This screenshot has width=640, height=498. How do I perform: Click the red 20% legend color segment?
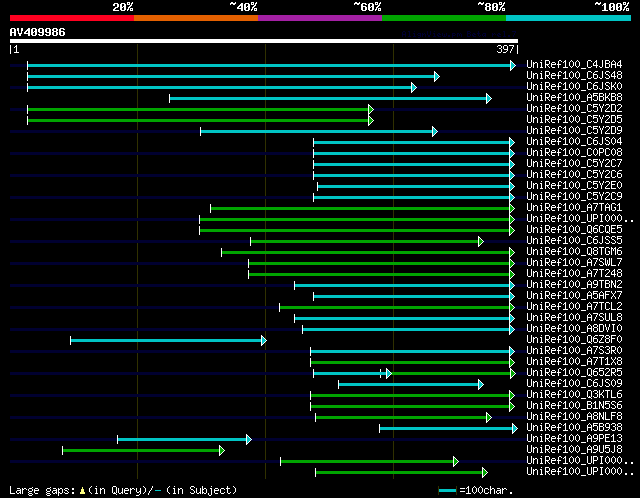(72, 18)
